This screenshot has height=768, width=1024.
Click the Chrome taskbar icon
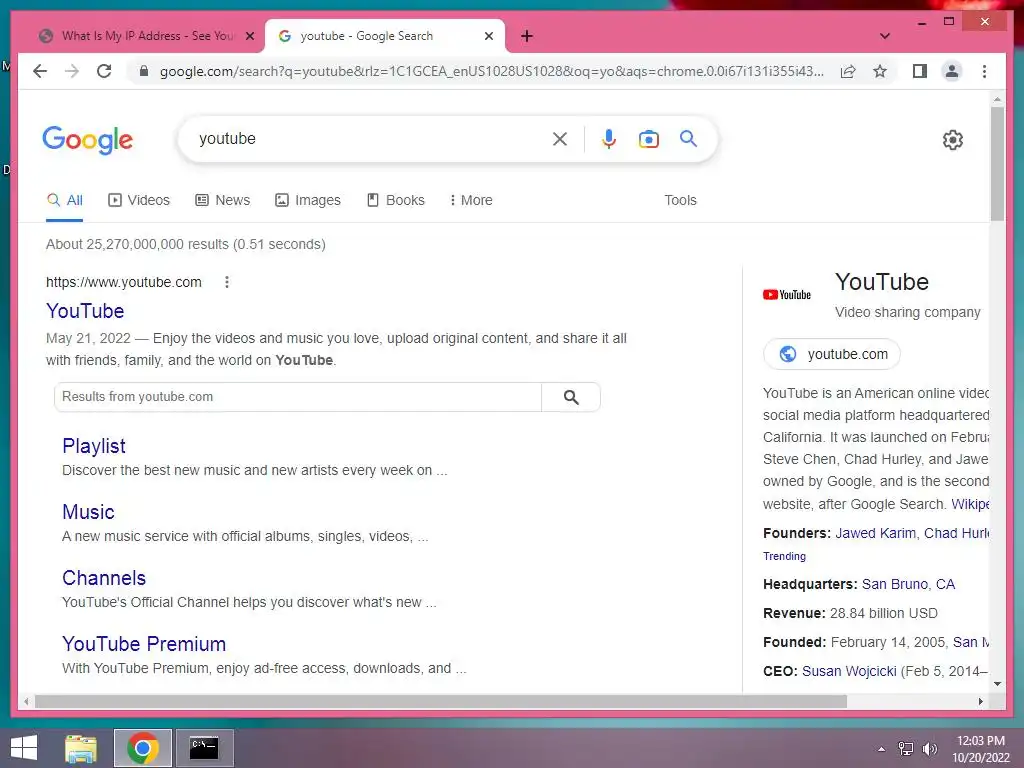[143, 748]
